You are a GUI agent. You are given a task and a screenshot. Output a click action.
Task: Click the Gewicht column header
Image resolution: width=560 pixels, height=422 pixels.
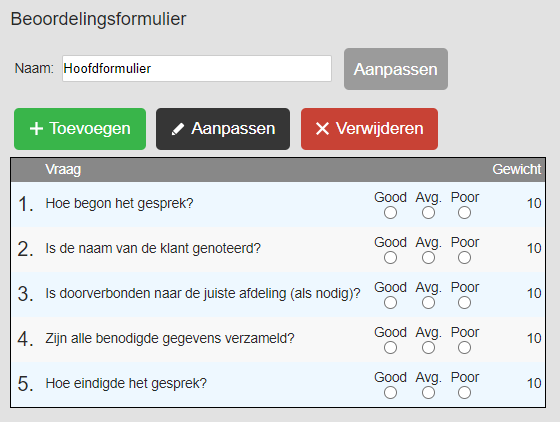point(516,169)
